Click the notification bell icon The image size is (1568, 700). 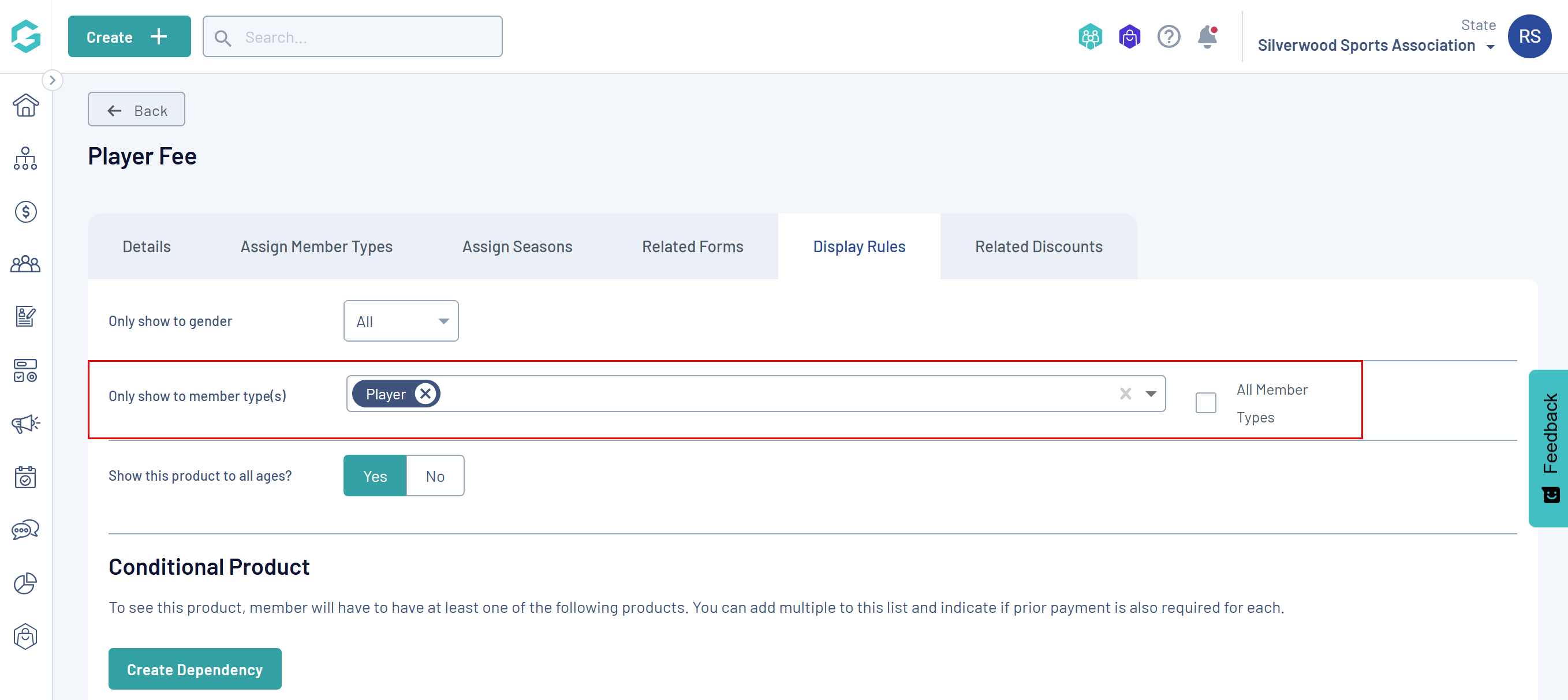point(1207,37)
